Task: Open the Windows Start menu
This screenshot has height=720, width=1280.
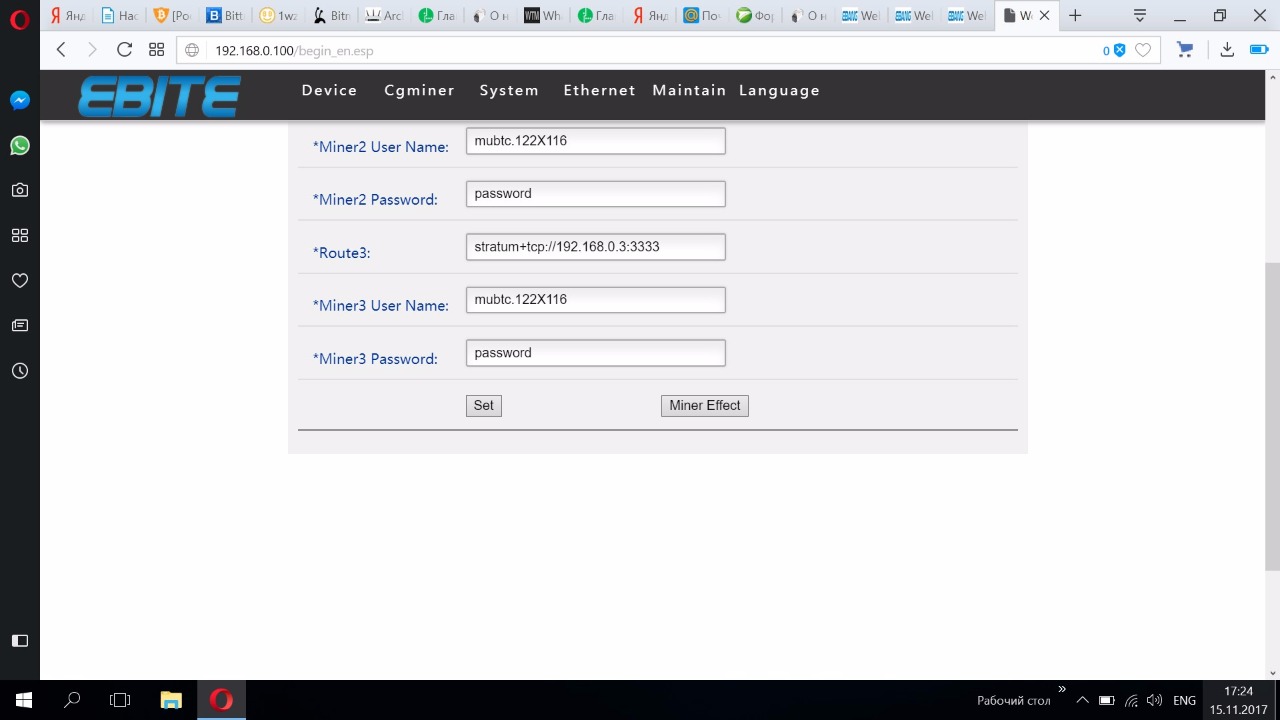Action: point(24,700)
